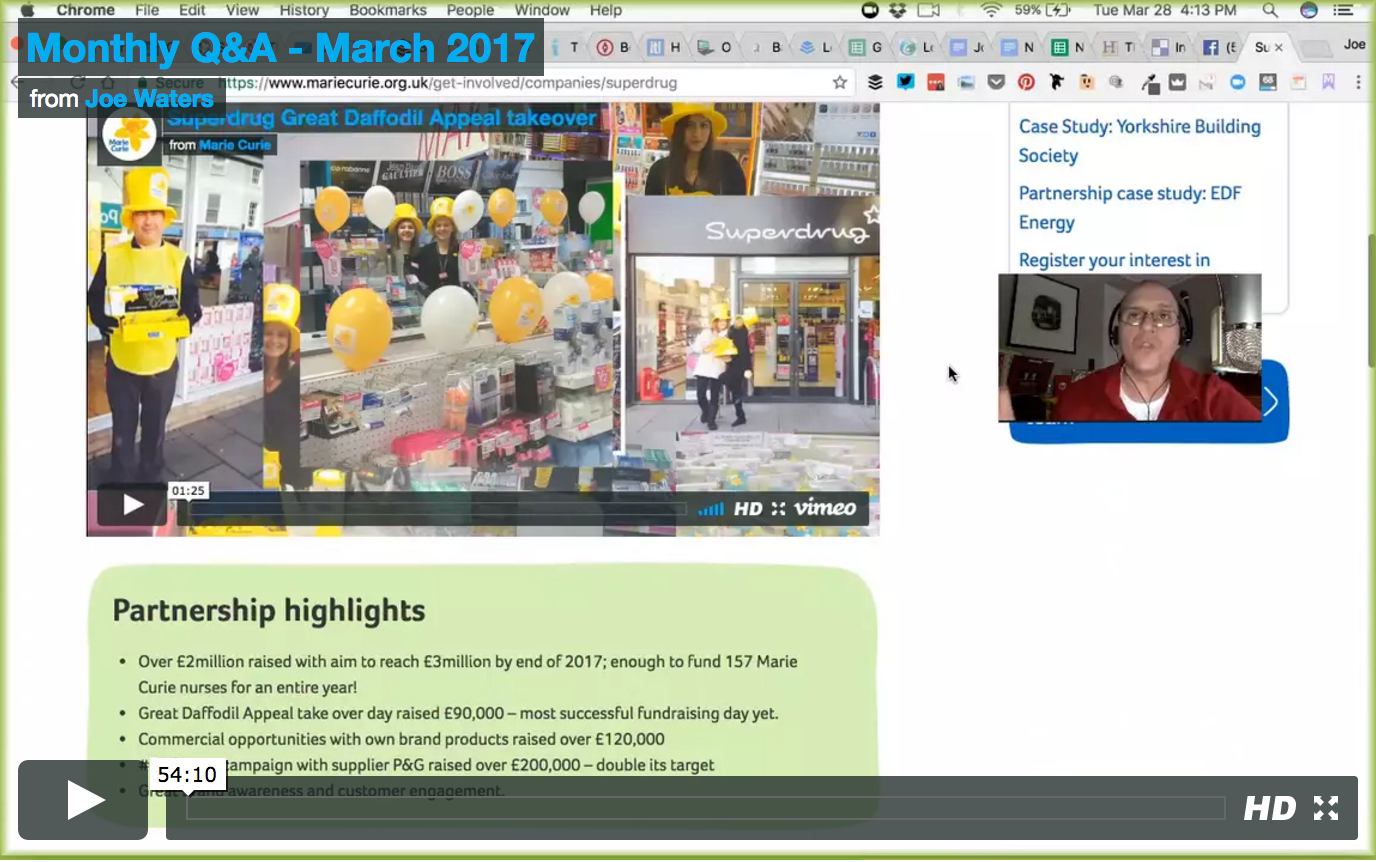Open the Register your interest in link
Image resolution: width=1376 pixels, height=862 pixels.
[x=1114, y=260]
